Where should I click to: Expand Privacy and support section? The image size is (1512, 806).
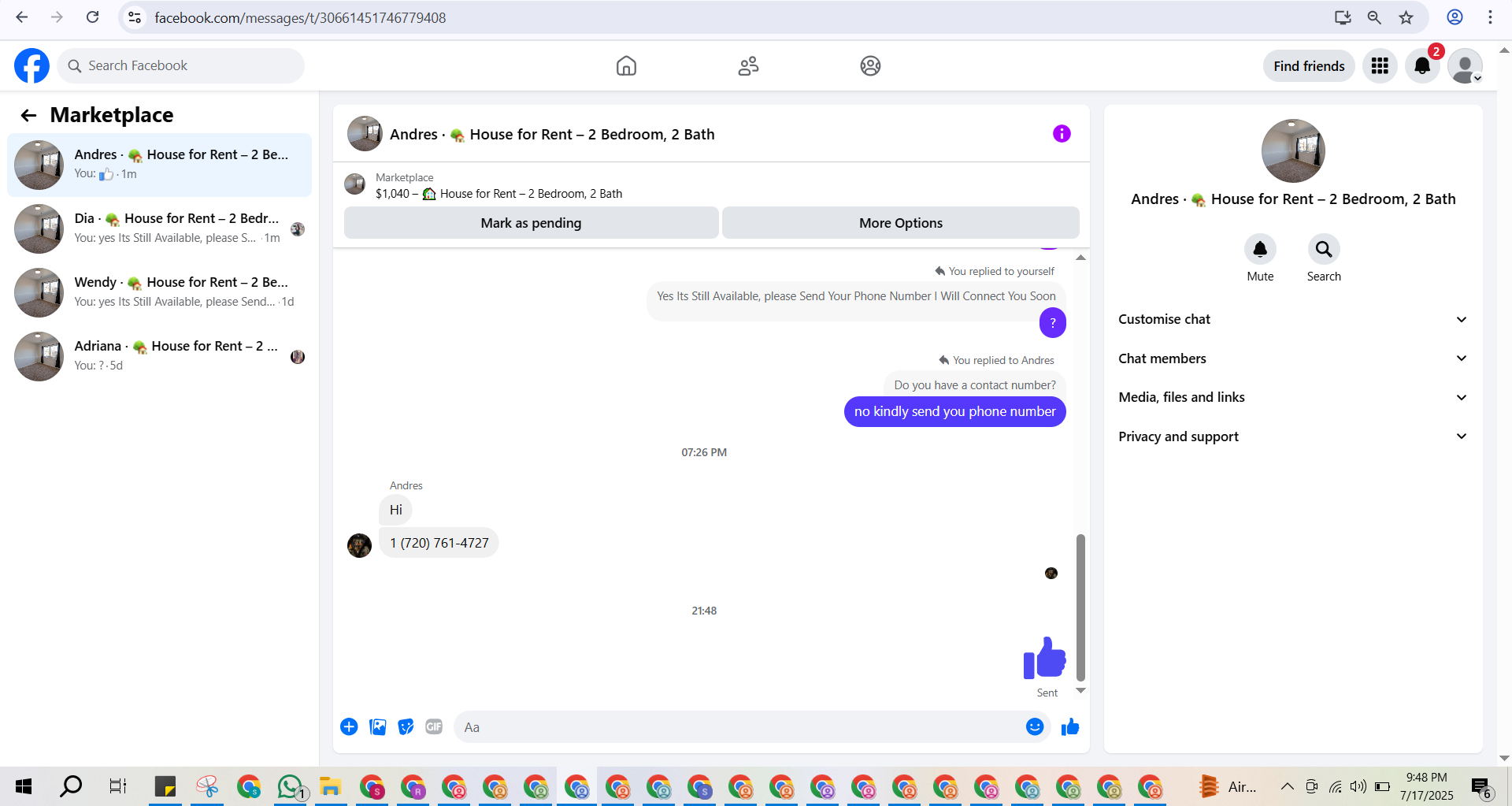click(1293, 436)
